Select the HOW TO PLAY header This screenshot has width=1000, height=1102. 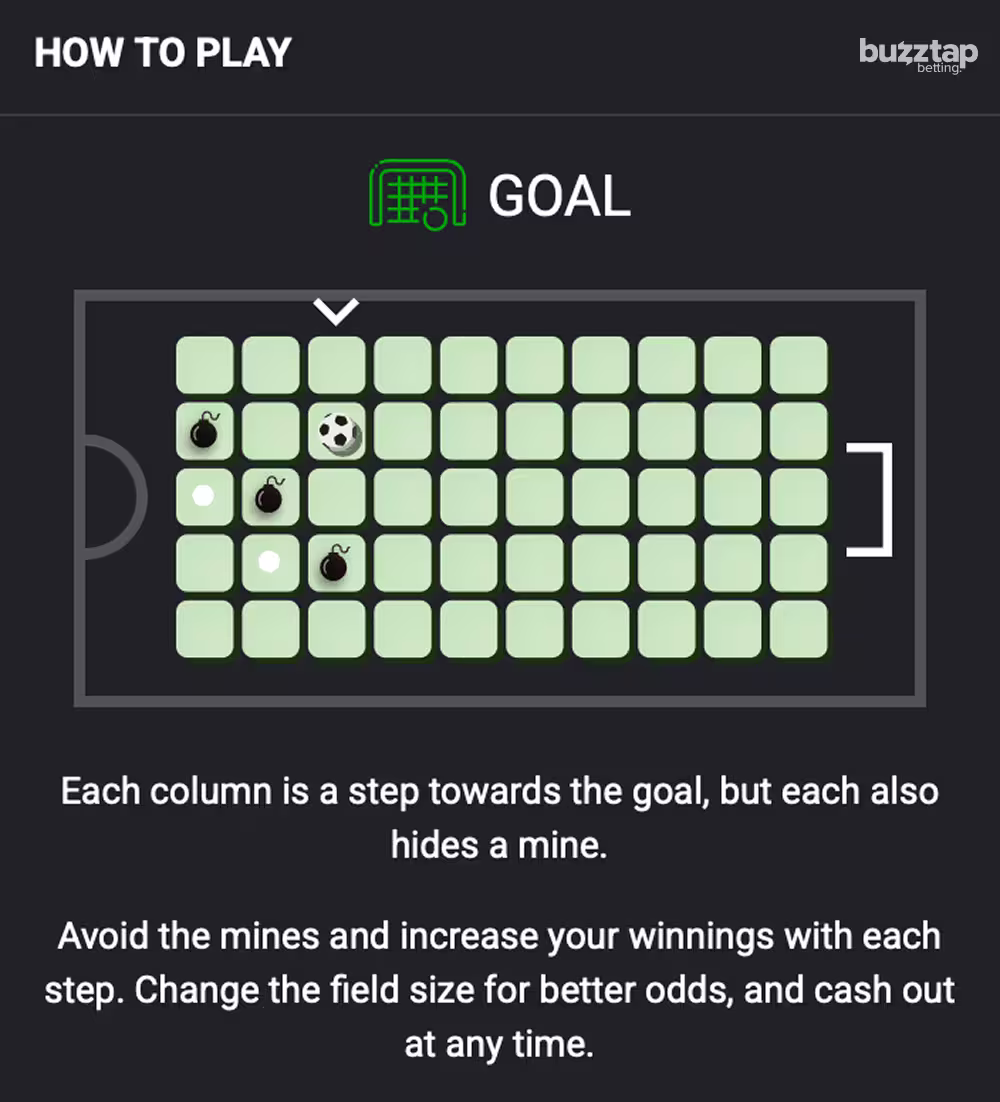pos(163,52)
